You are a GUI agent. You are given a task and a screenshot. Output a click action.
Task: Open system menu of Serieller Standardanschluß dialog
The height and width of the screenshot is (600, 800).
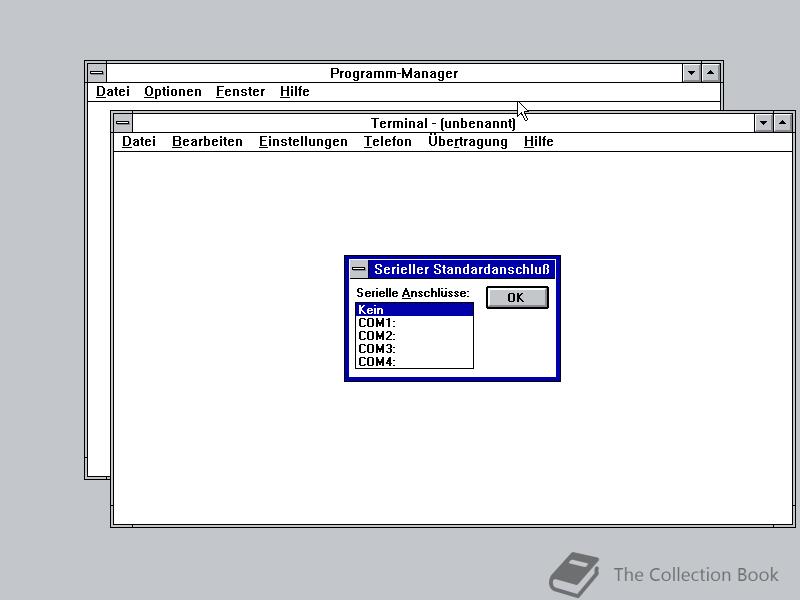(x=359, y=269)
